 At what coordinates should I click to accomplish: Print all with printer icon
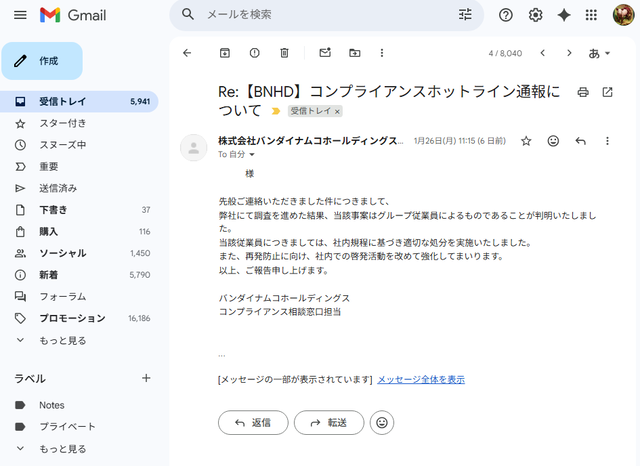coord(583,92)
